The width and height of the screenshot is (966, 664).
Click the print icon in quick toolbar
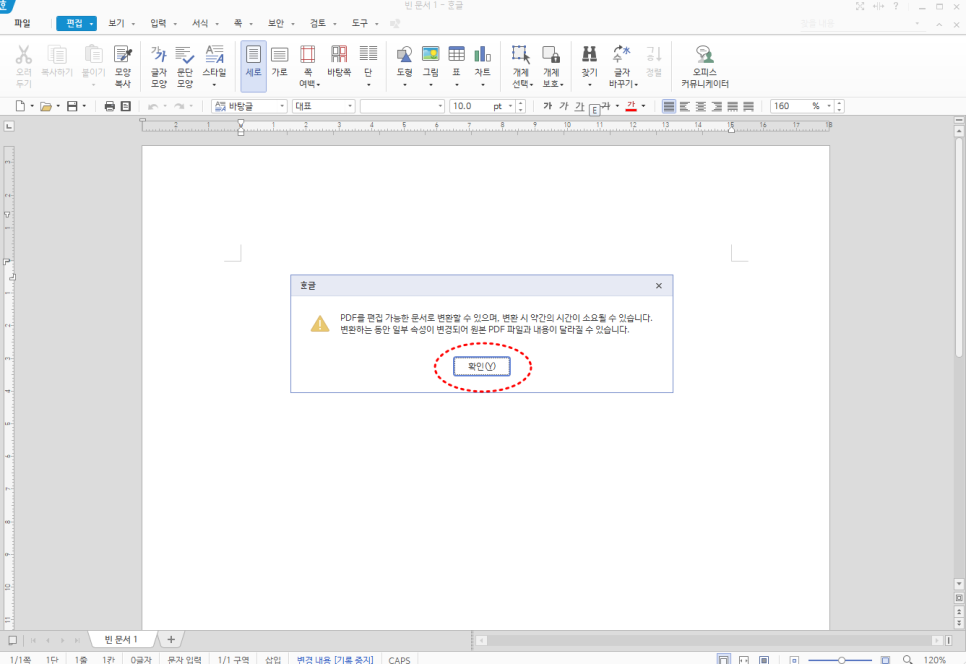coord(110,106)
